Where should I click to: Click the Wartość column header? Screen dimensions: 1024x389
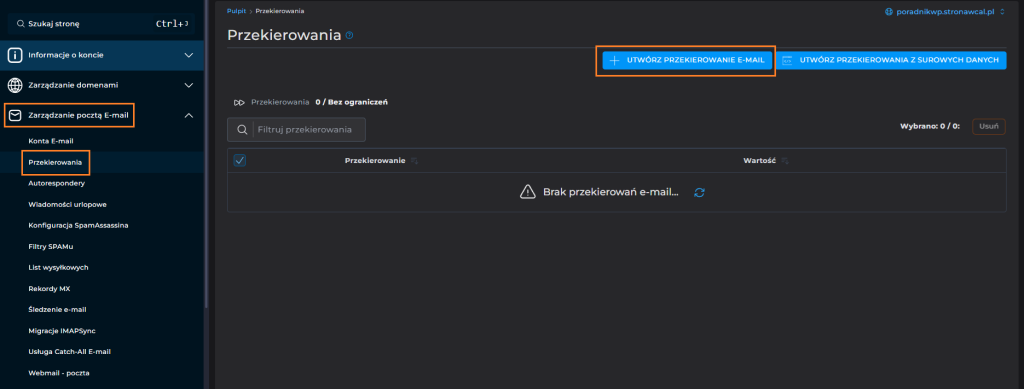pyautogui.click(x=759, y=161)
